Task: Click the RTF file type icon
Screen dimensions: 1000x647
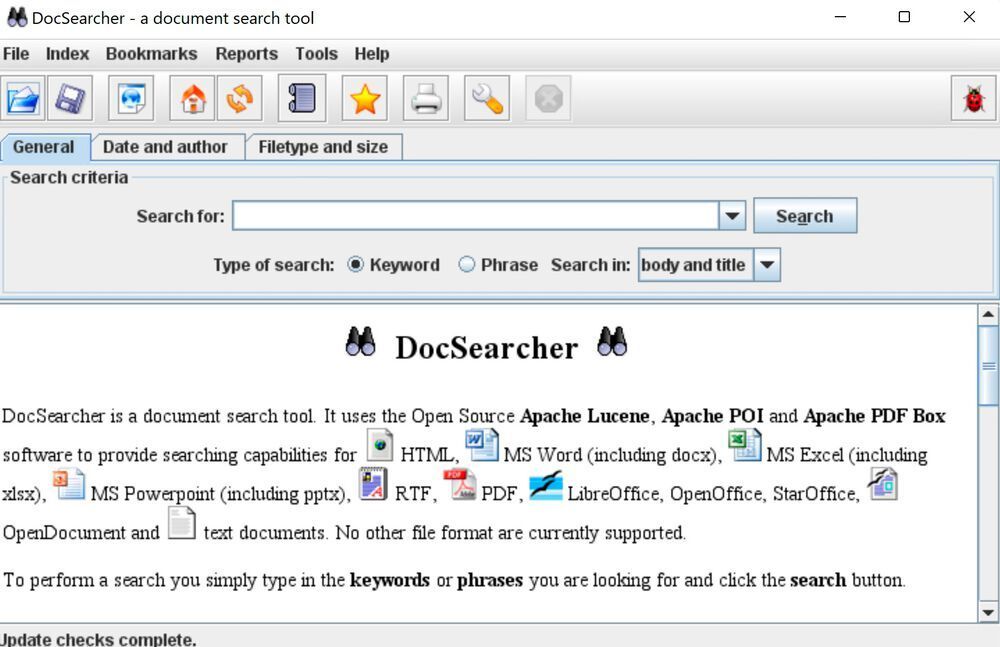Action: [x=373, y=484]
